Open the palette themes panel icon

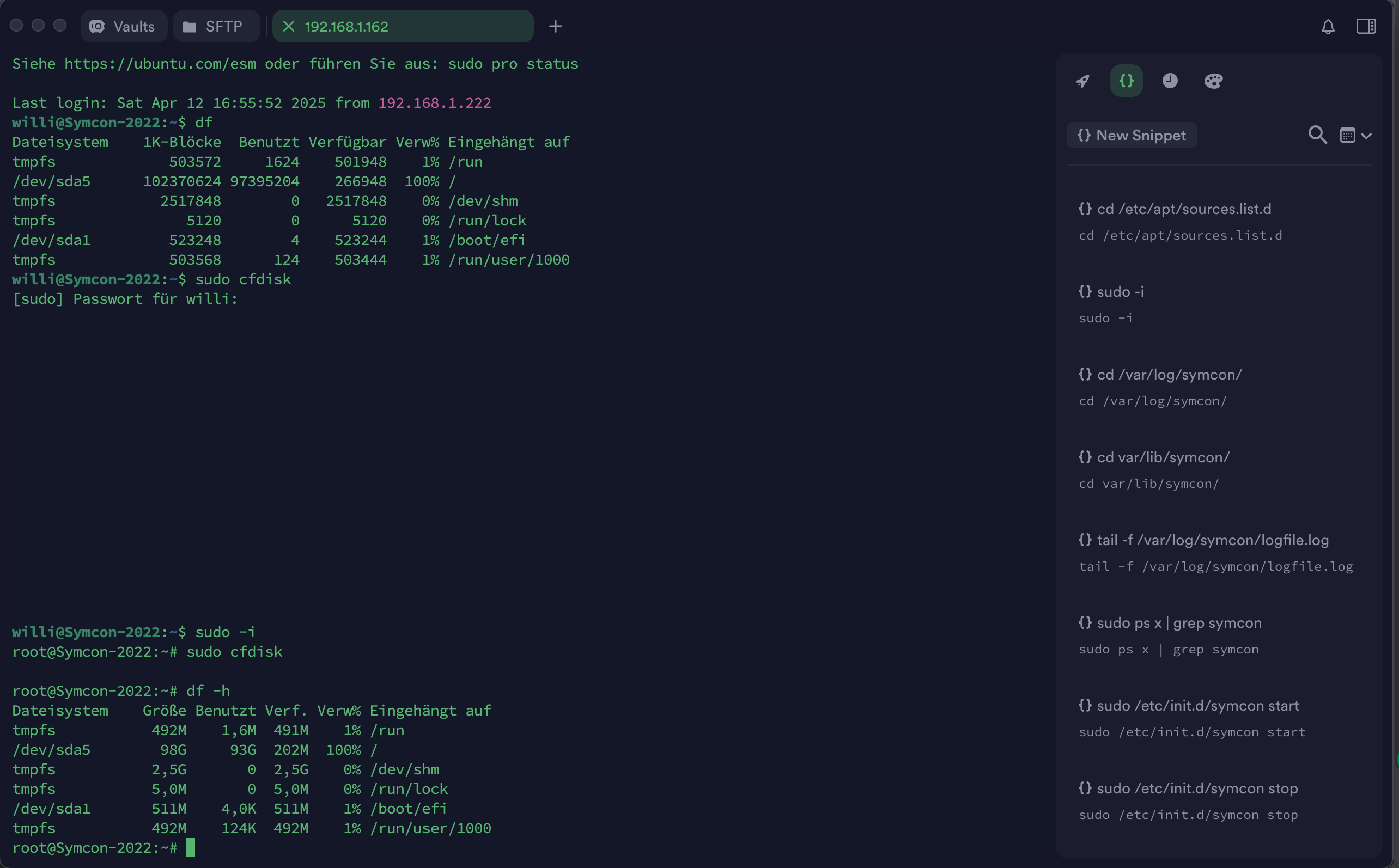pyautogui.click(x=1213, y=81)
